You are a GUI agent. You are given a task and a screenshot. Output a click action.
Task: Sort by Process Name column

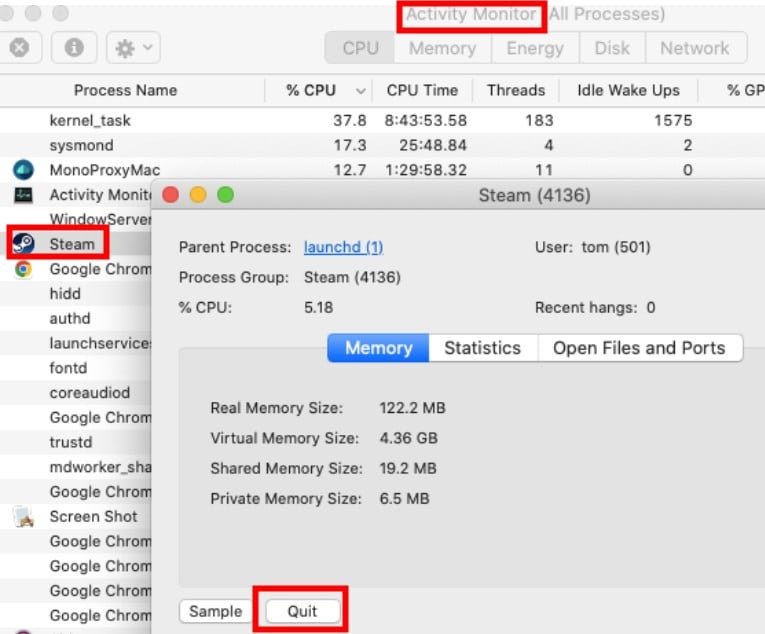125,90
